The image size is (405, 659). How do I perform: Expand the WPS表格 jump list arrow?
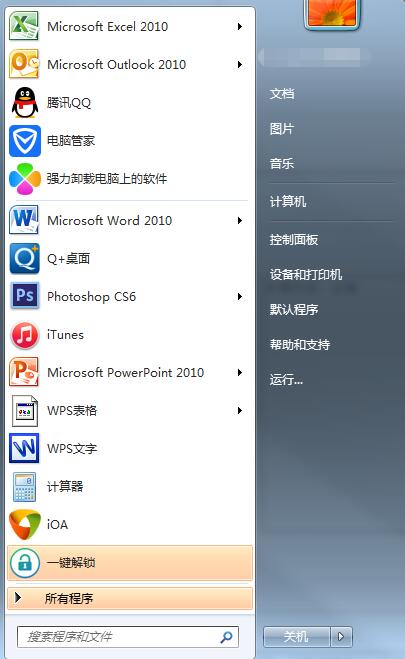coord(240,411)
